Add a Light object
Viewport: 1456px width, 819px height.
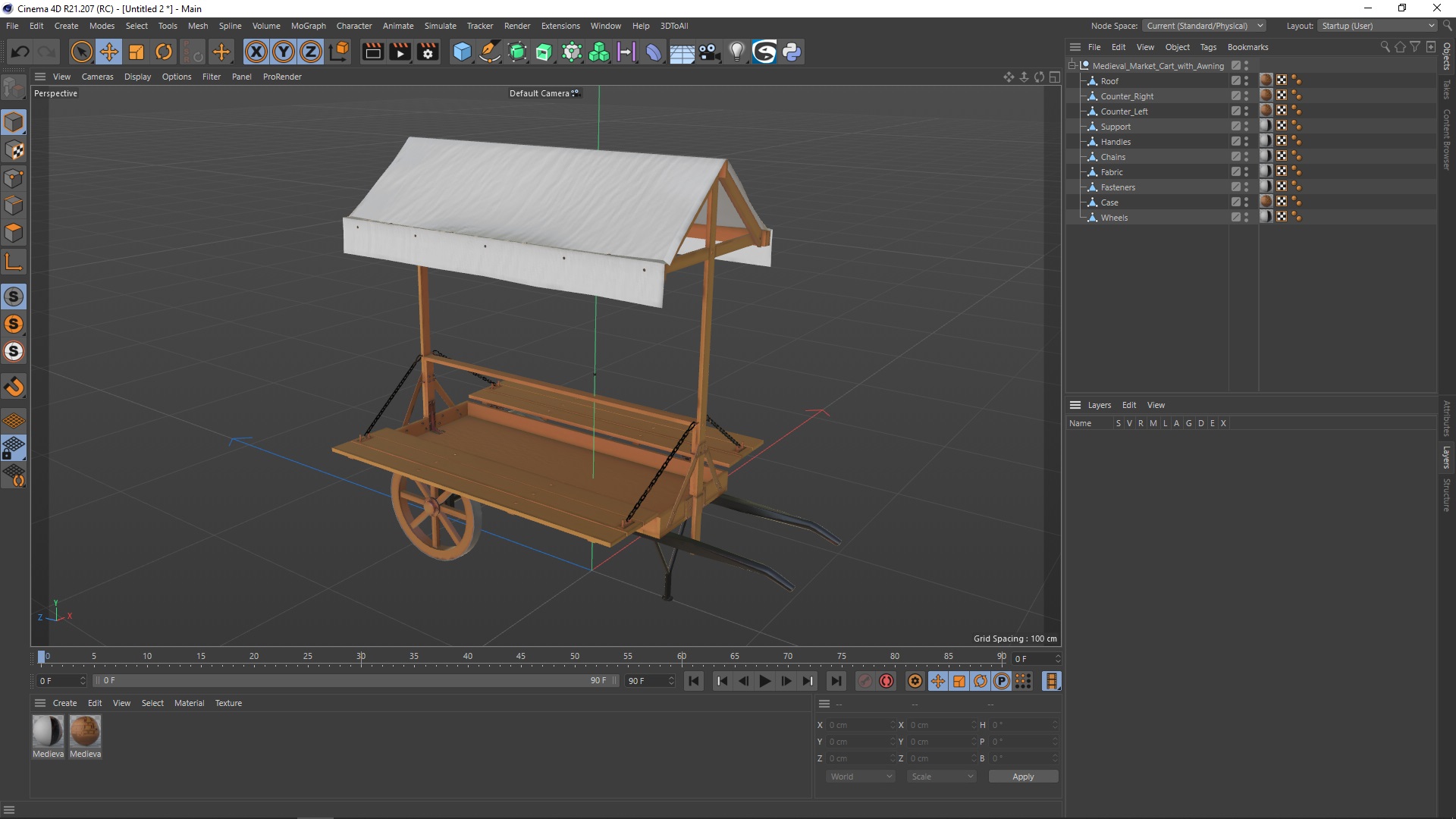(736, 52)
